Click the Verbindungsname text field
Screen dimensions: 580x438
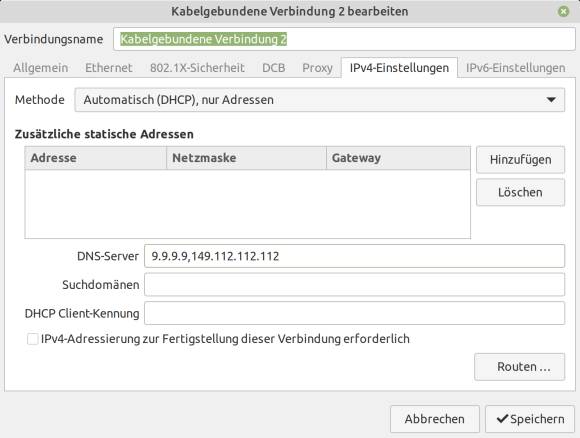[x=344, y=39]
